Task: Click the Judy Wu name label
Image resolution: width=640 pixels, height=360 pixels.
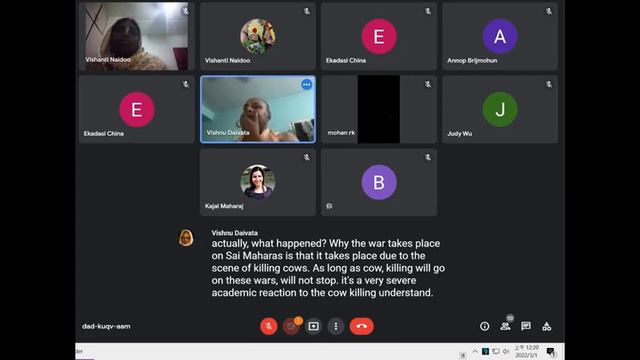Action: pyautogui.click(x=460, y=133)
